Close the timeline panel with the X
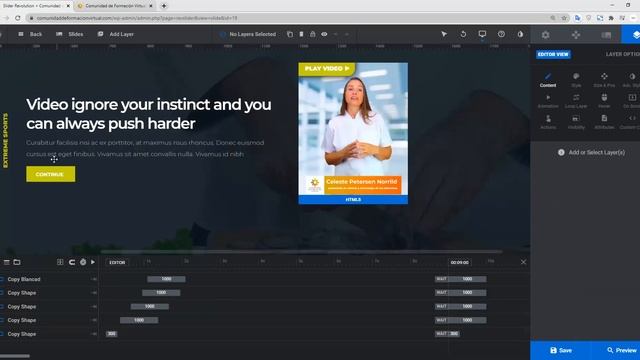 coord(523,262)
